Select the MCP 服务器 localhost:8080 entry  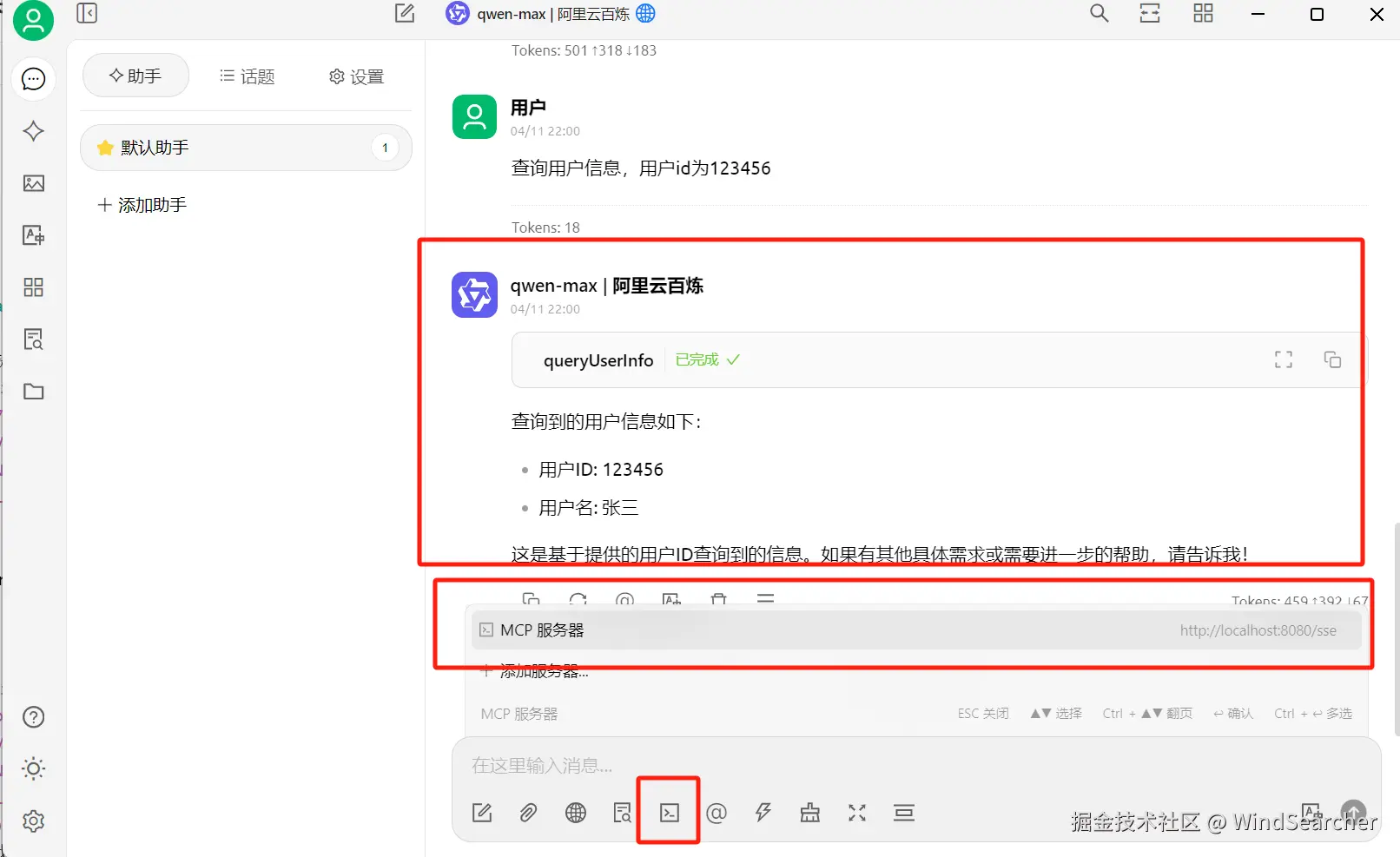[x=916, y=630]
